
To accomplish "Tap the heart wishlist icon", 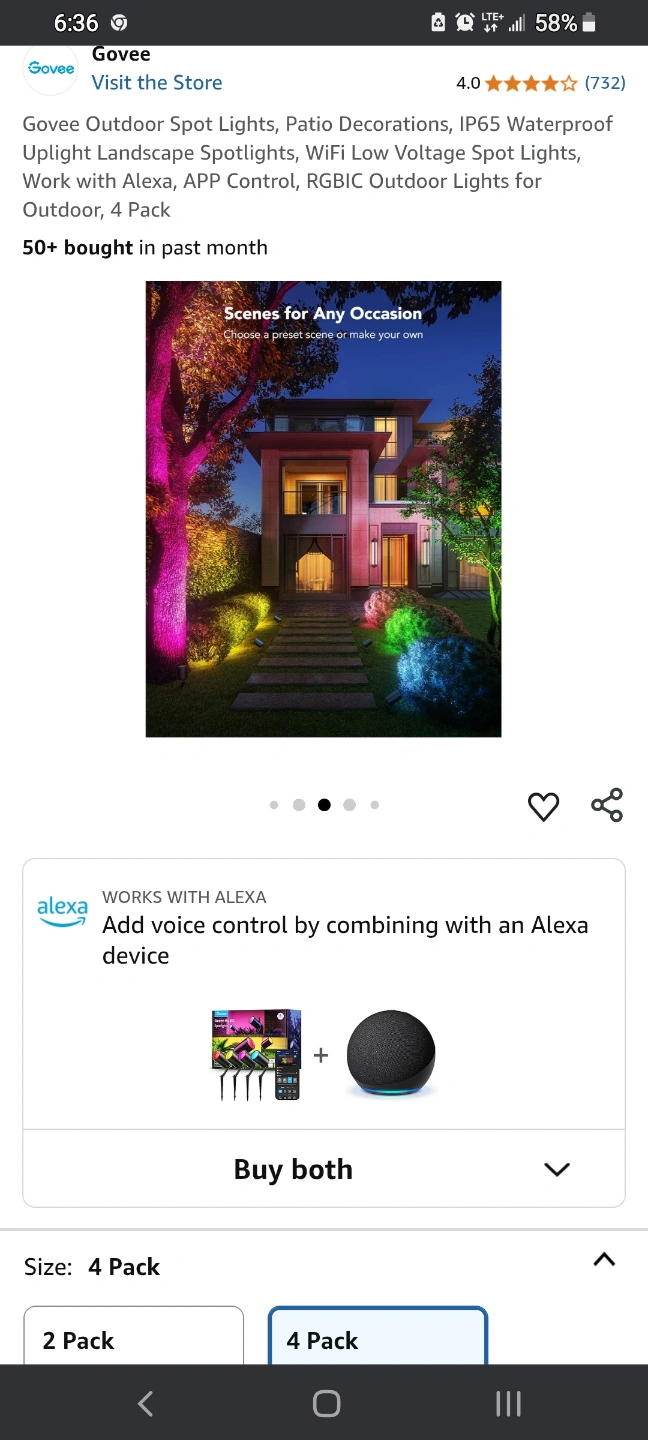I will 543,806.
